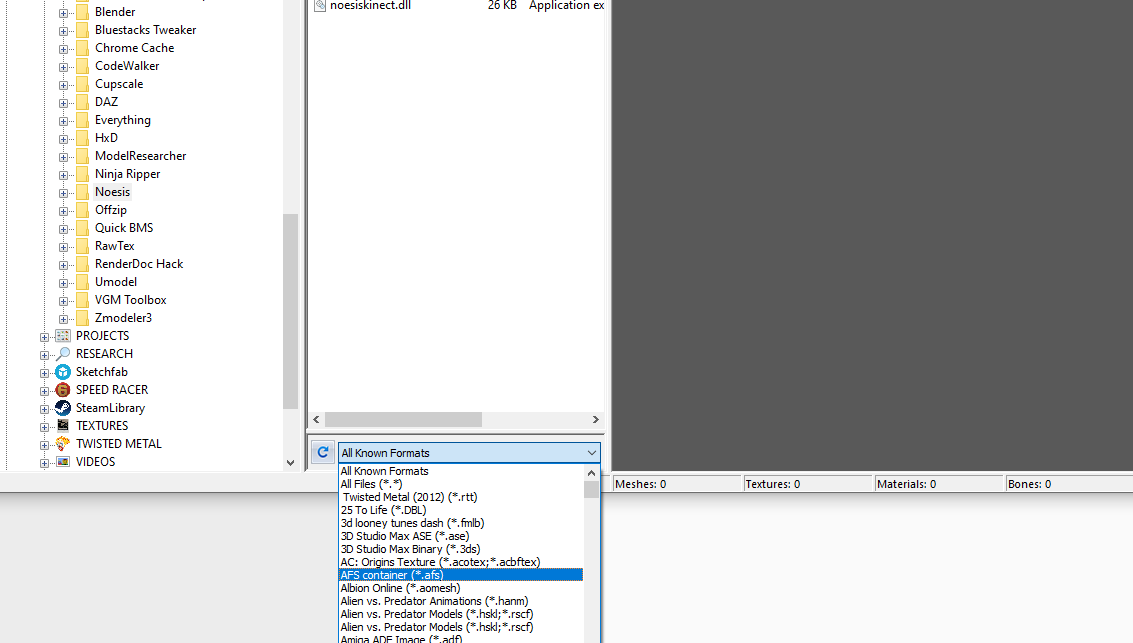Click the RawTex folder icon
Image resolution: width=1133 pixels, height=643 pixels.
click(82, 246)
